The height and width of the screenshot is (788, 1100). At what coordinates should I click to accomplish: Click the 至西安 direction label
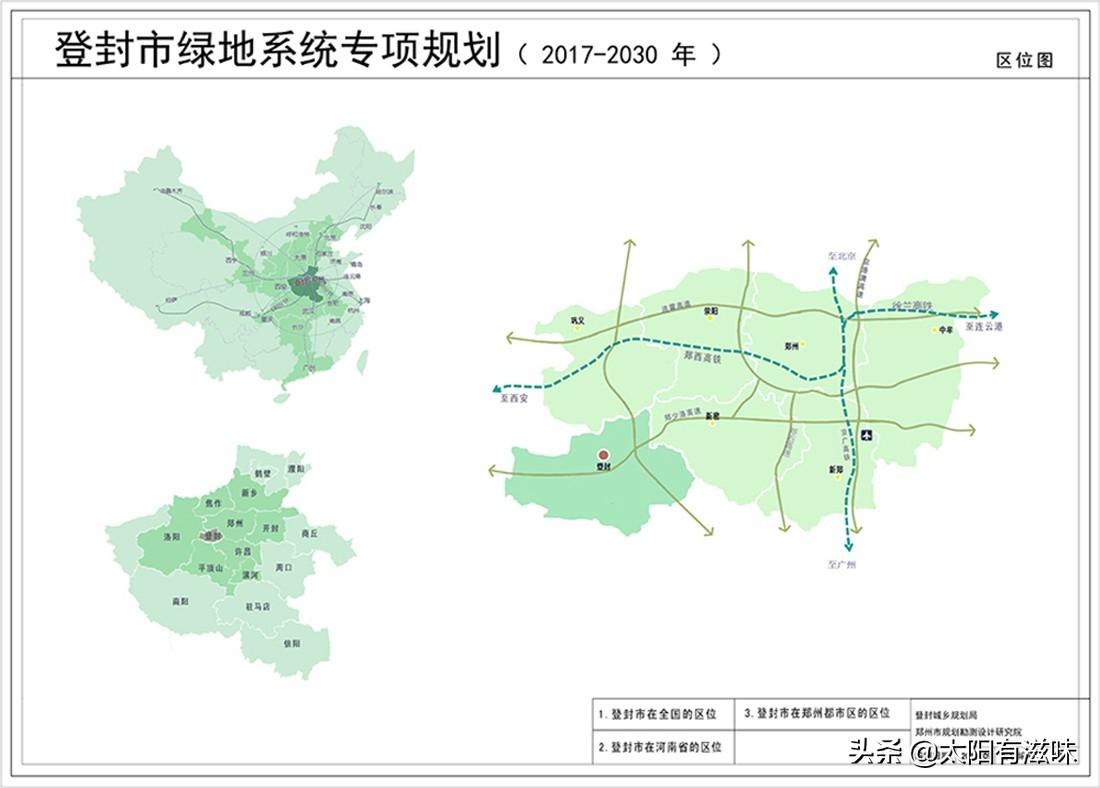(514, 398)
